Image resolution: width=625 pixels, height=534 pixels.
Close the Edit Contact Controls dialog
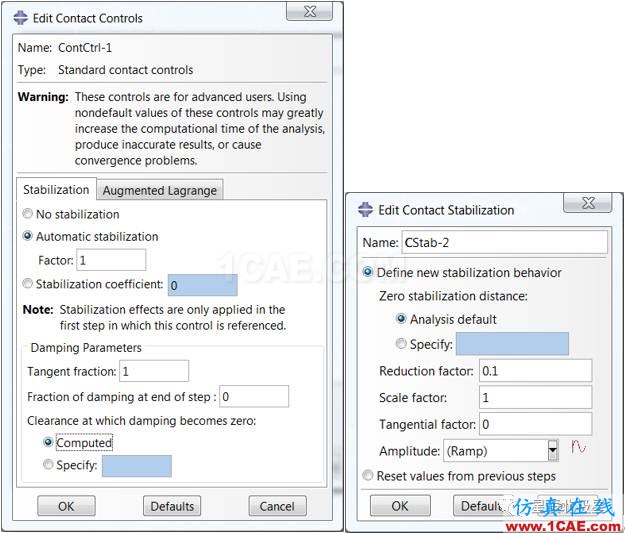click(309, 11)
